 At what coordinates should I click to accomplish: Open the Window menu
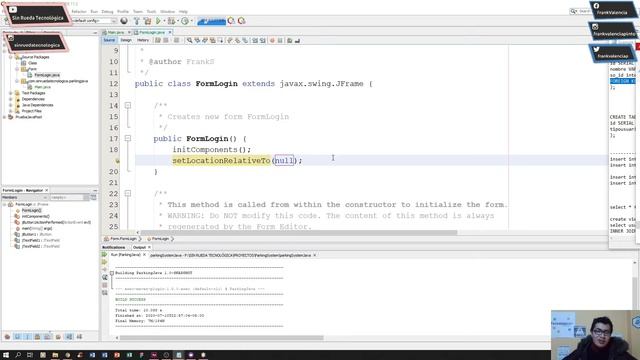[167, 11]
